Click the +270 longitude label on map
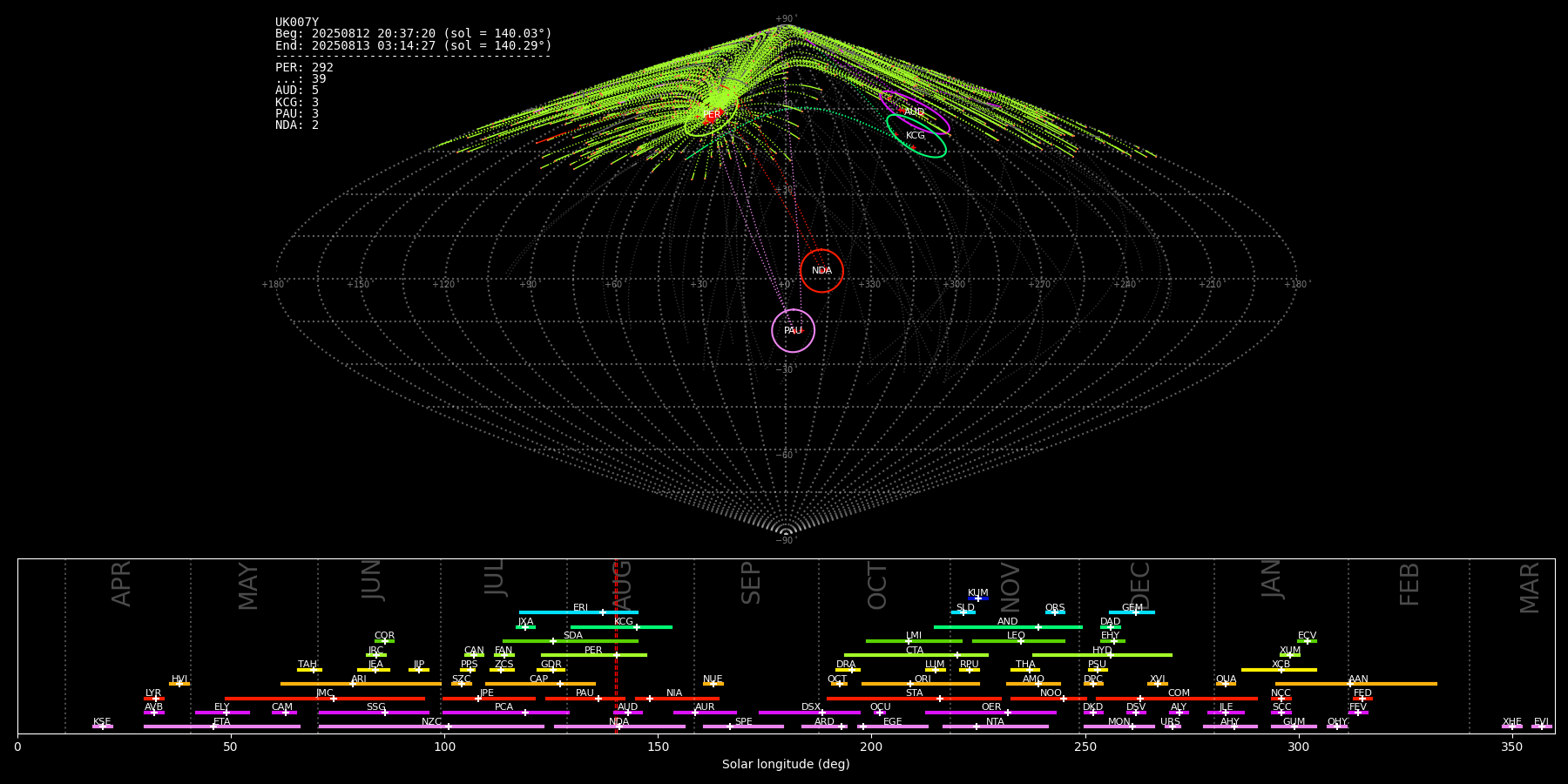 click(1039, 285)
